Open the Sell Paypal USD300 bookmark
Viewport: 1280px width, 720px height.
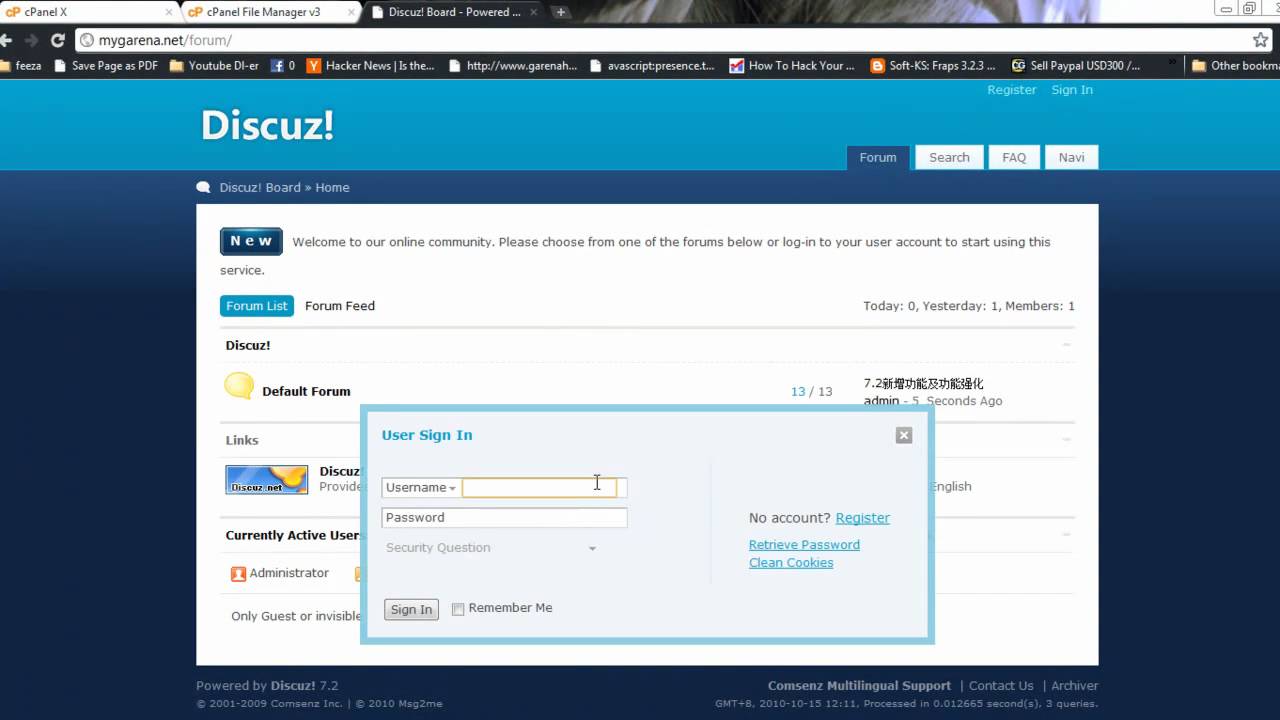click(1076, 65)
